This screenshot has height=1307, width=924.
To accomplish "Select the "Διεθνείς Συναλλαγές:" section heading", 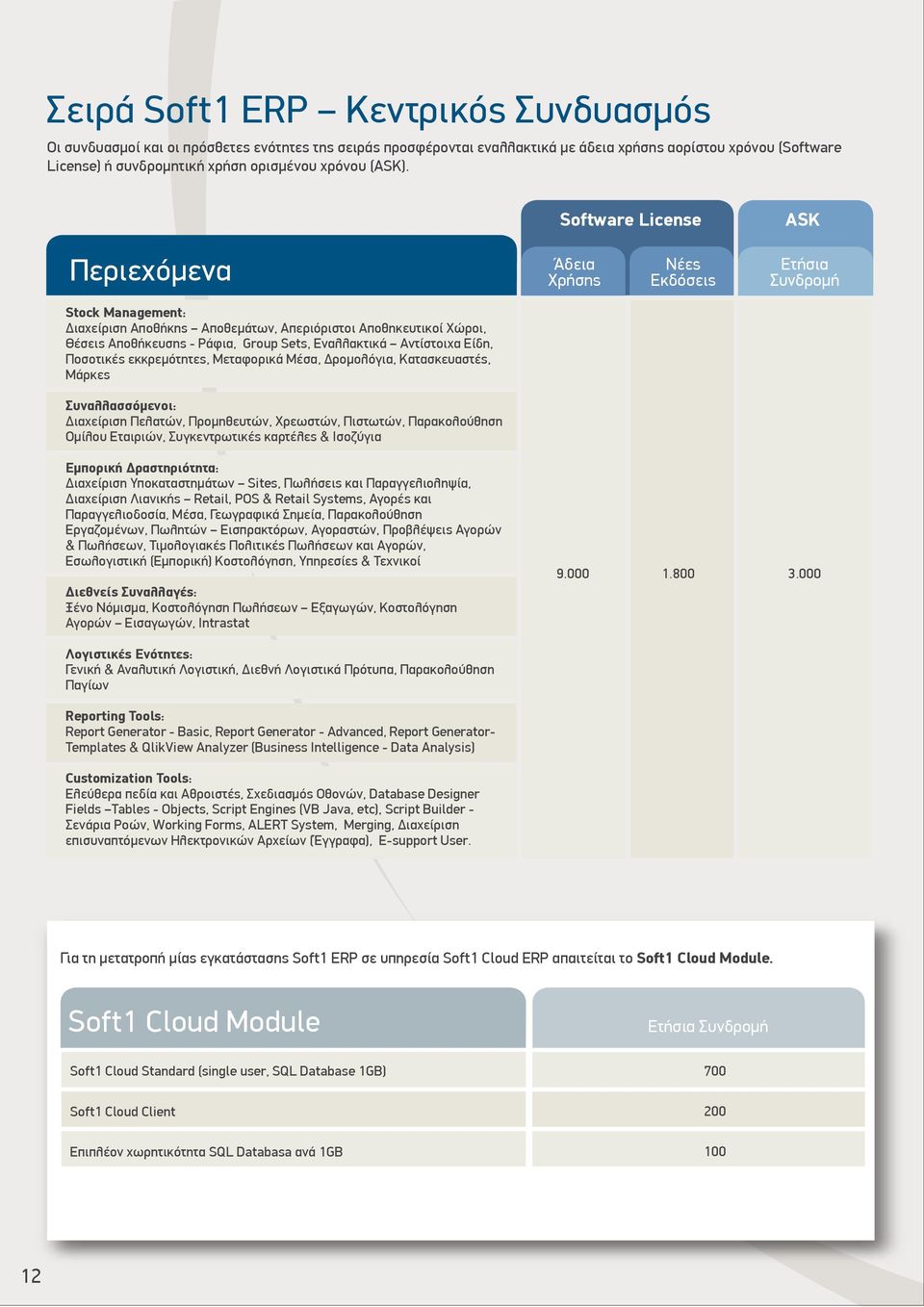I will [x=131, y=592].
